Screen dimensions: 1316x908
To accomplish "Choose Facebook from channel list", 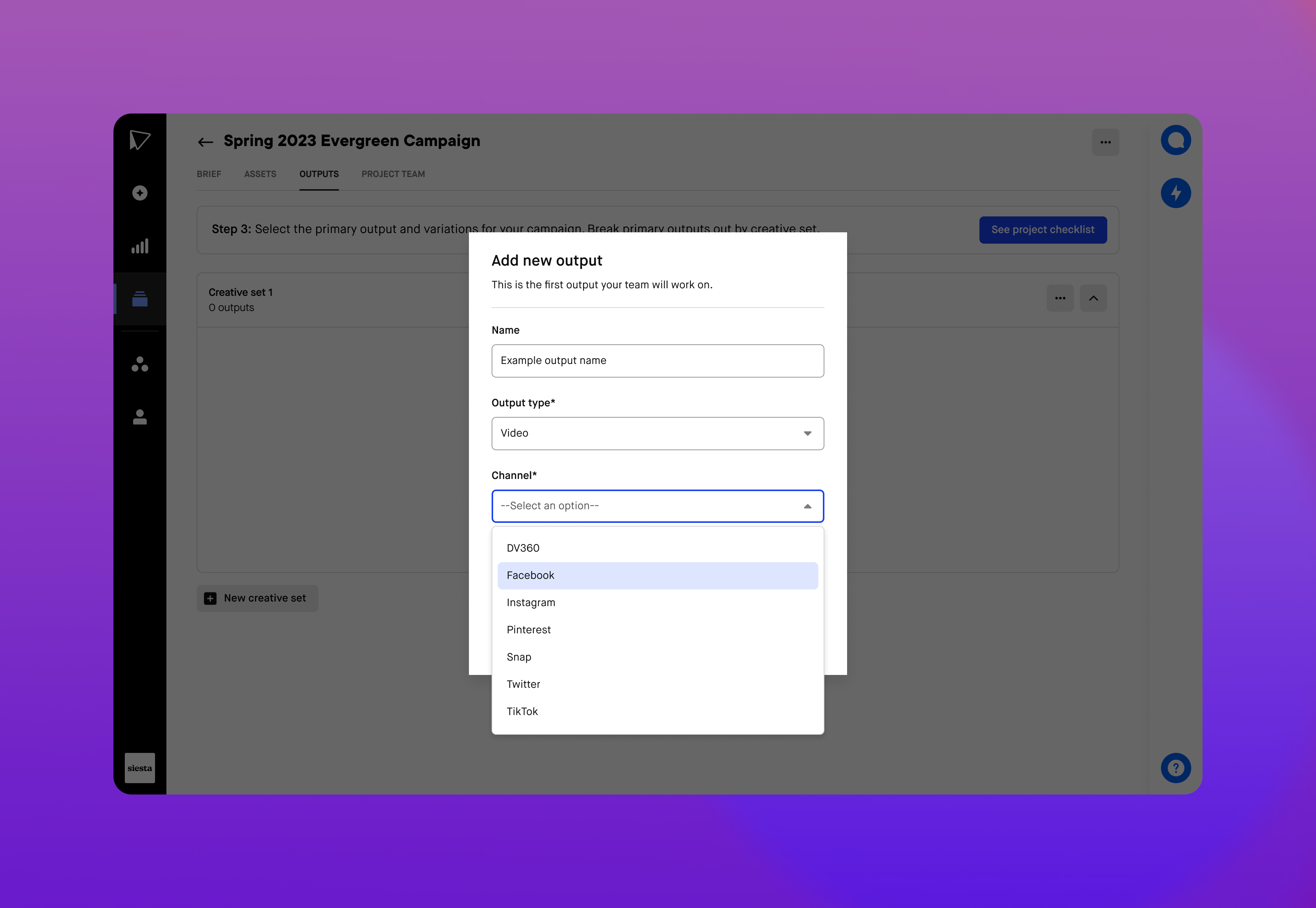I will (x=657, y=575).
